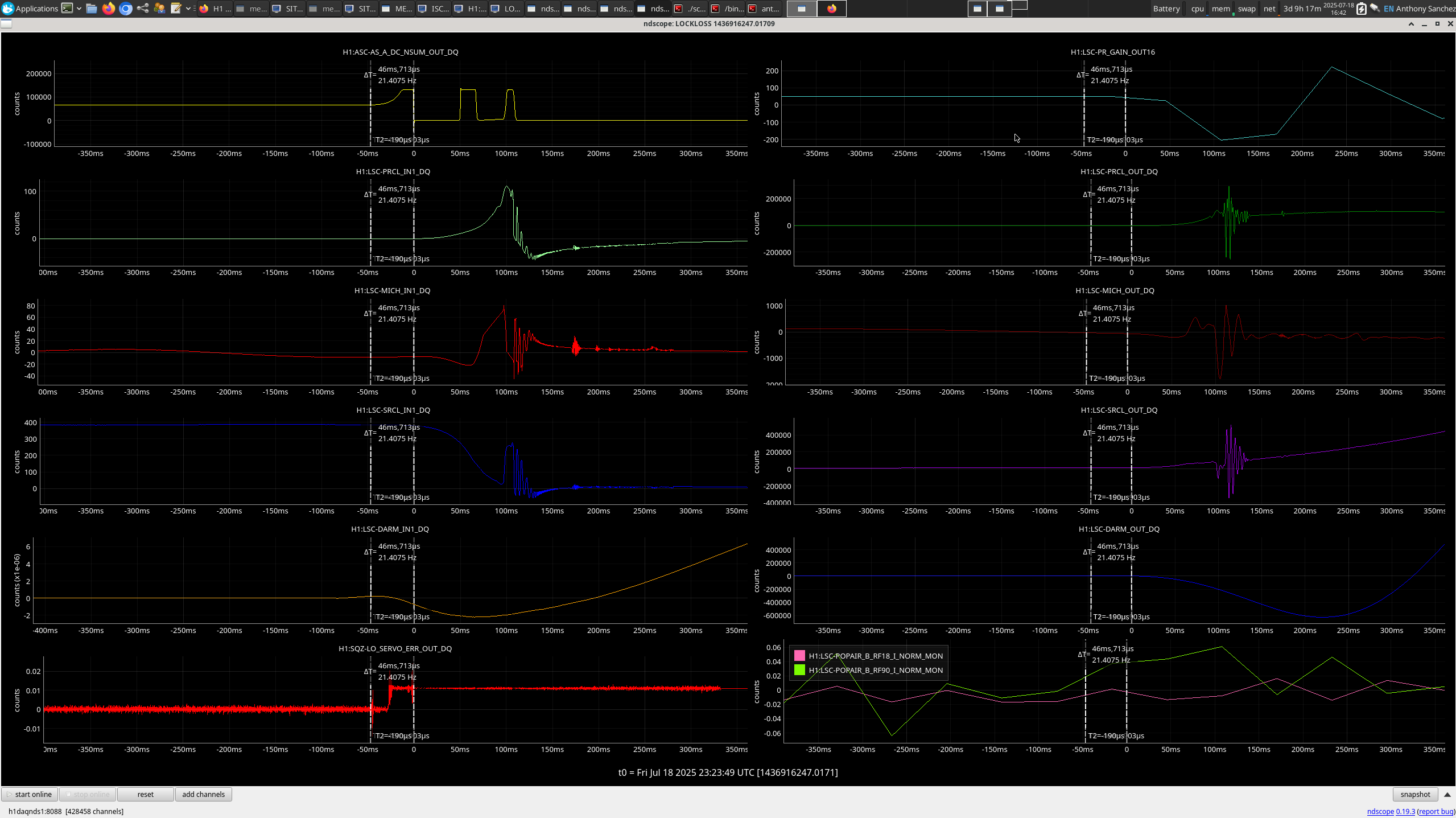This screenshot has width=1456, height=818.
Task: Open the report bug link
Action: click(x=1436, y=812)
